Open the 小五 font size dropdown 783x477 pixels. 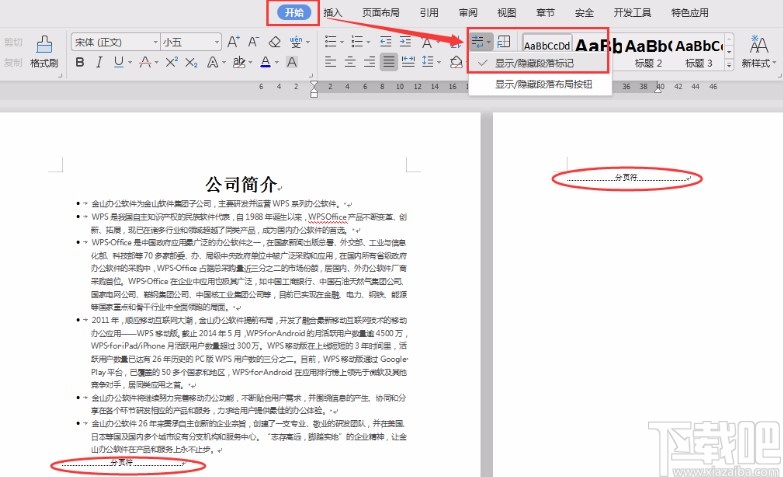pos(217,42)
